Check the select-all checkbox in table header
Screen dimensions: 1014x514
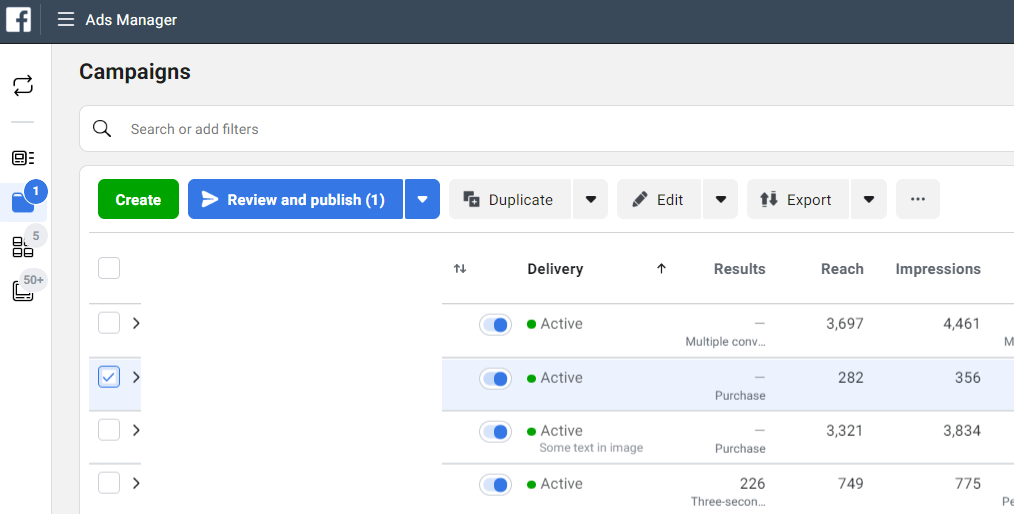109,268
